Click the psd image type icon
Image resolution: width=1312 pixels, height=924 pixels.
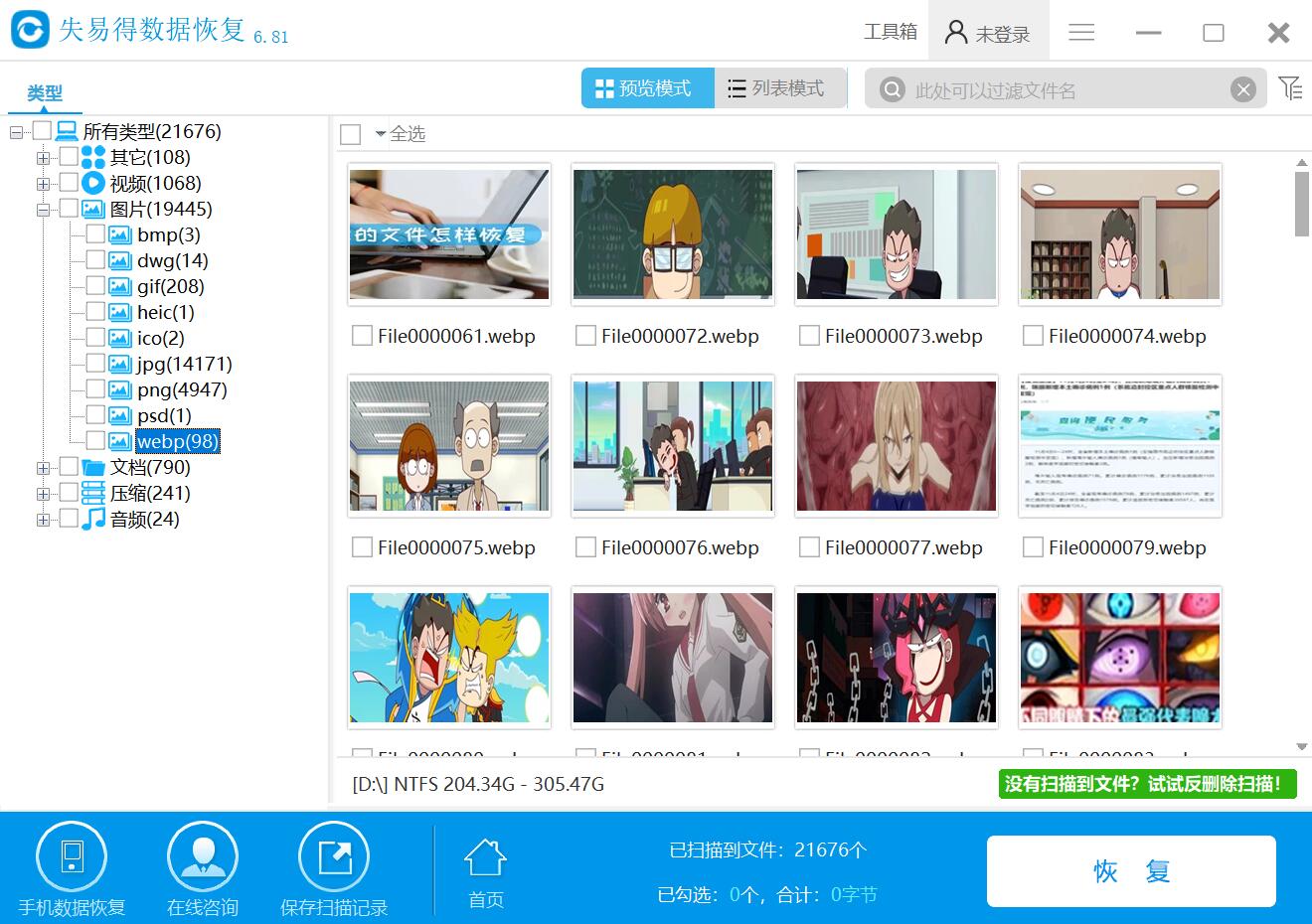point(120,415)
